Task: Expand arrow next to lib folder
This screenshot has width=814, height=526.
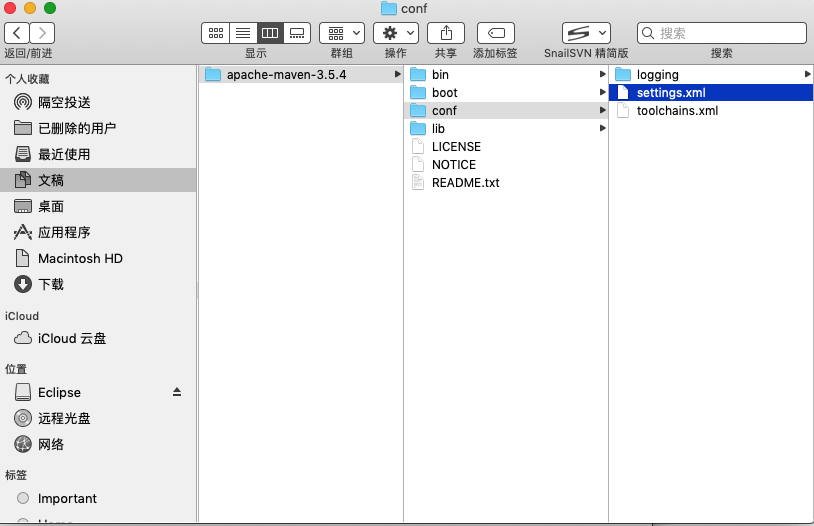Action: click(x=602, y=128)
